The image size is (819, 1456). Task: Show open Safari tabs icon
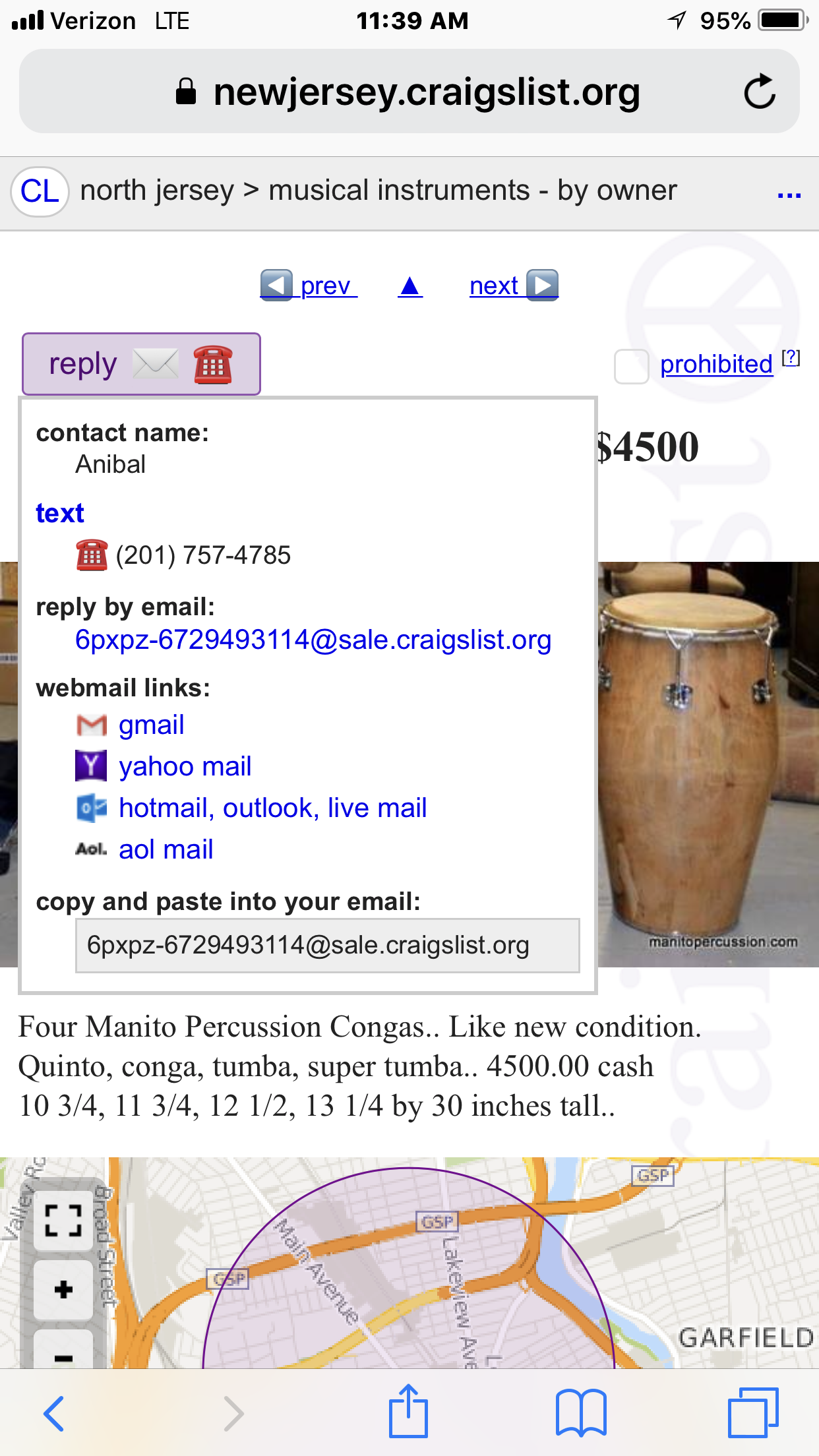(753, 1412)
